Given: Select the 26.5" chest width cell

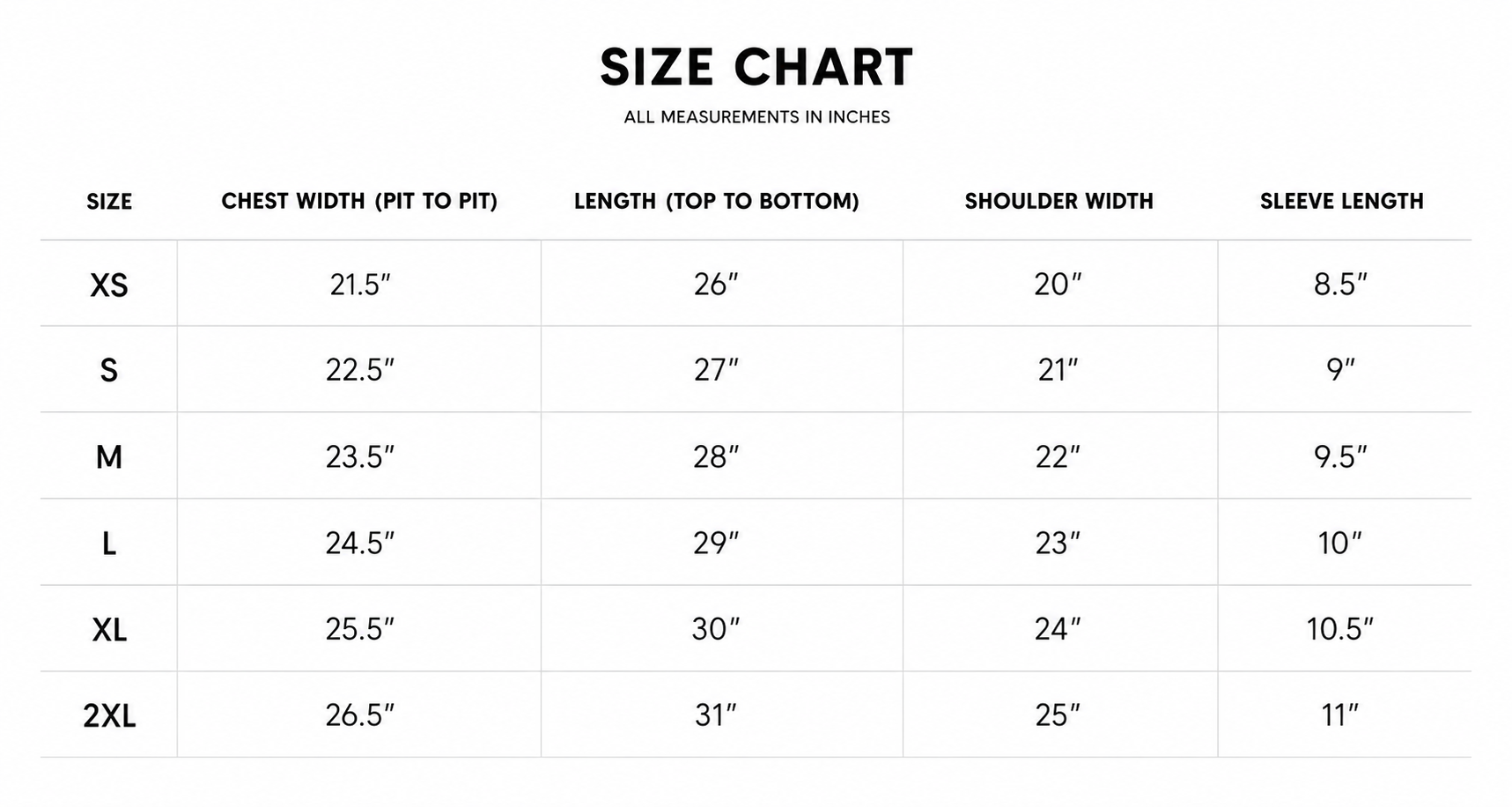Looking at the screenshot, I should [x=359, y=715].
